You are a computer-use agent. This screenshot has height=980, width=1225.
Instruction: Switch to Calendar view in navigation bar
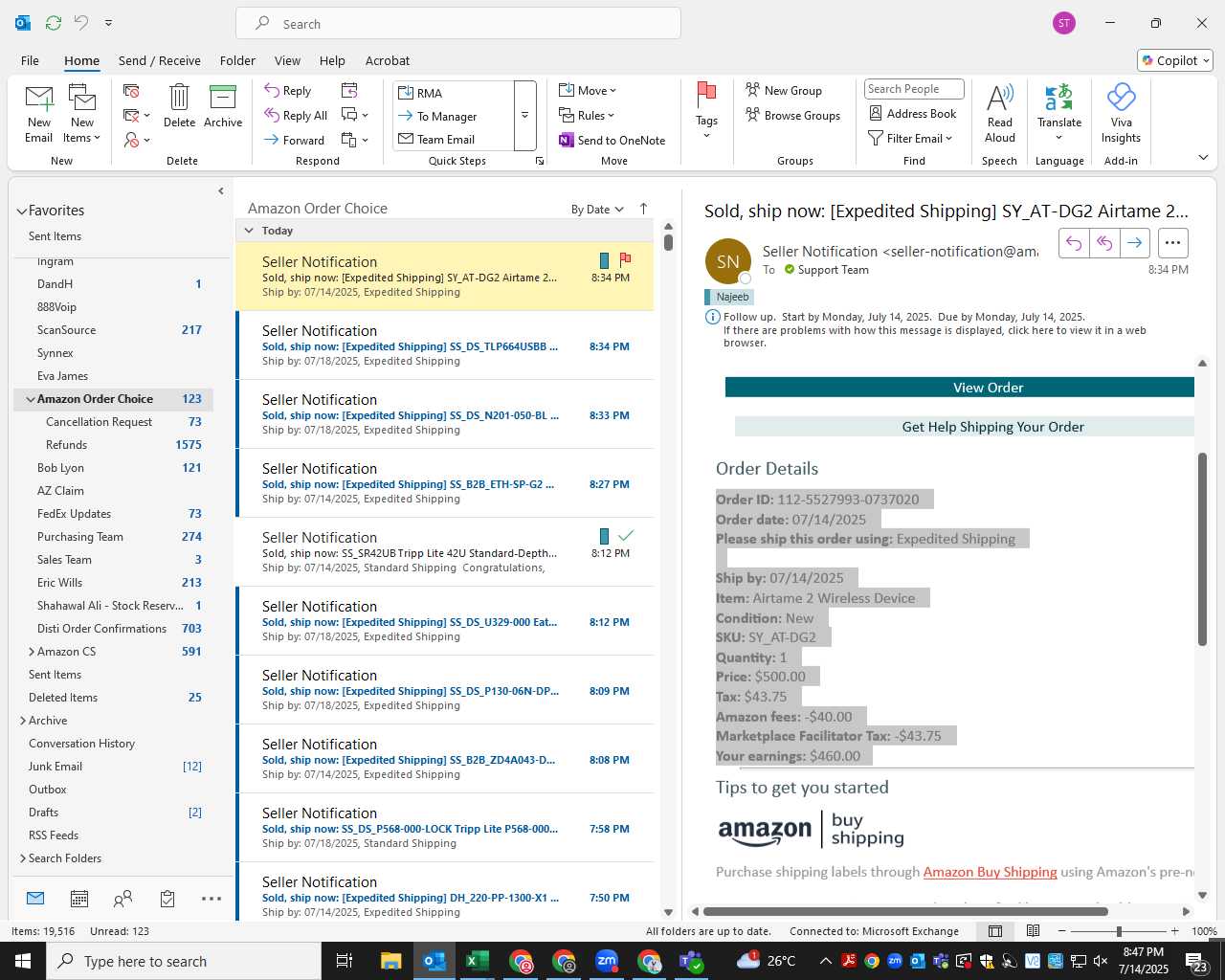(x=79, y=899)
